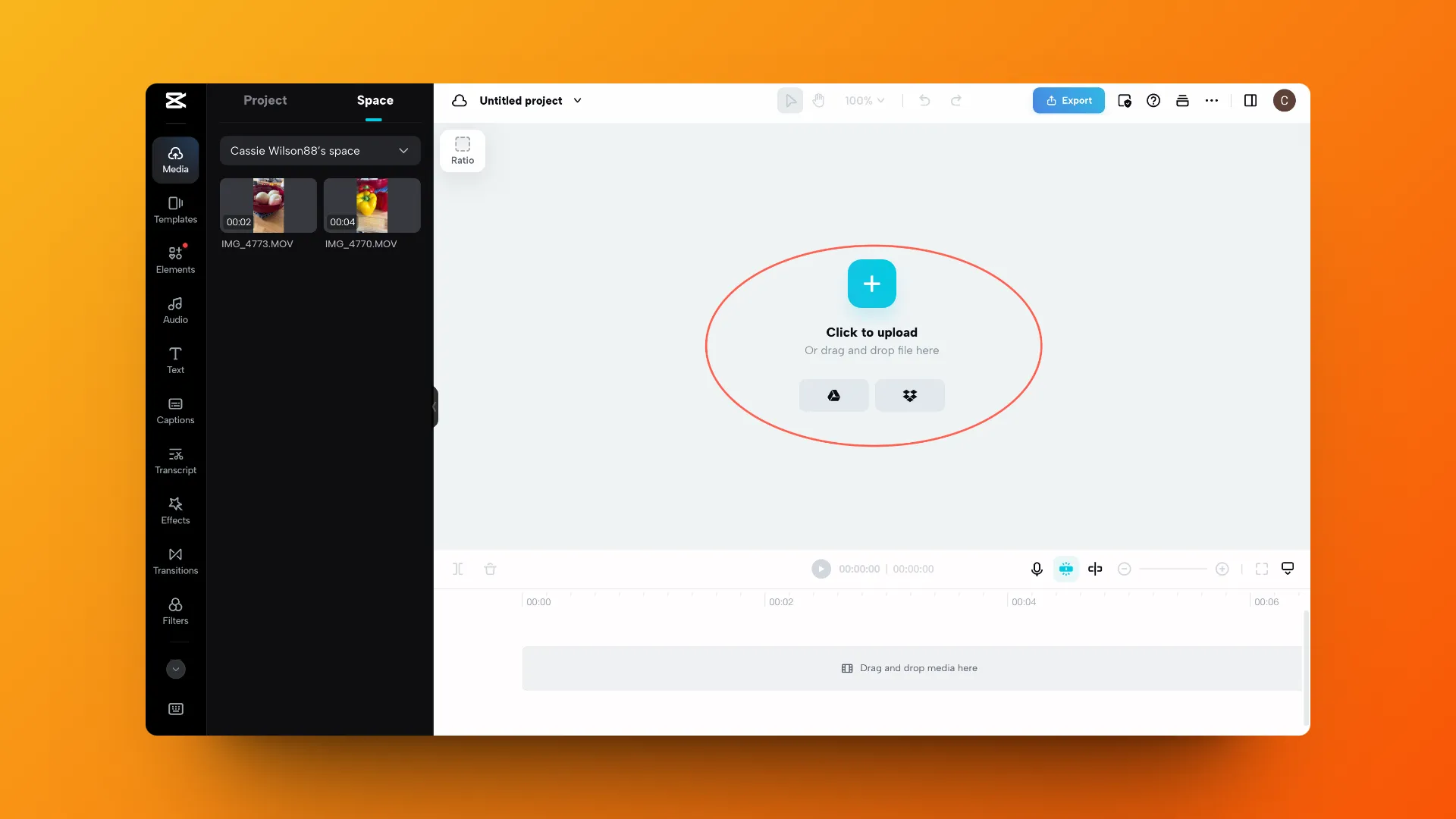Switch to the Project tab
This screenshot has width=1456, height=819.
265,100
